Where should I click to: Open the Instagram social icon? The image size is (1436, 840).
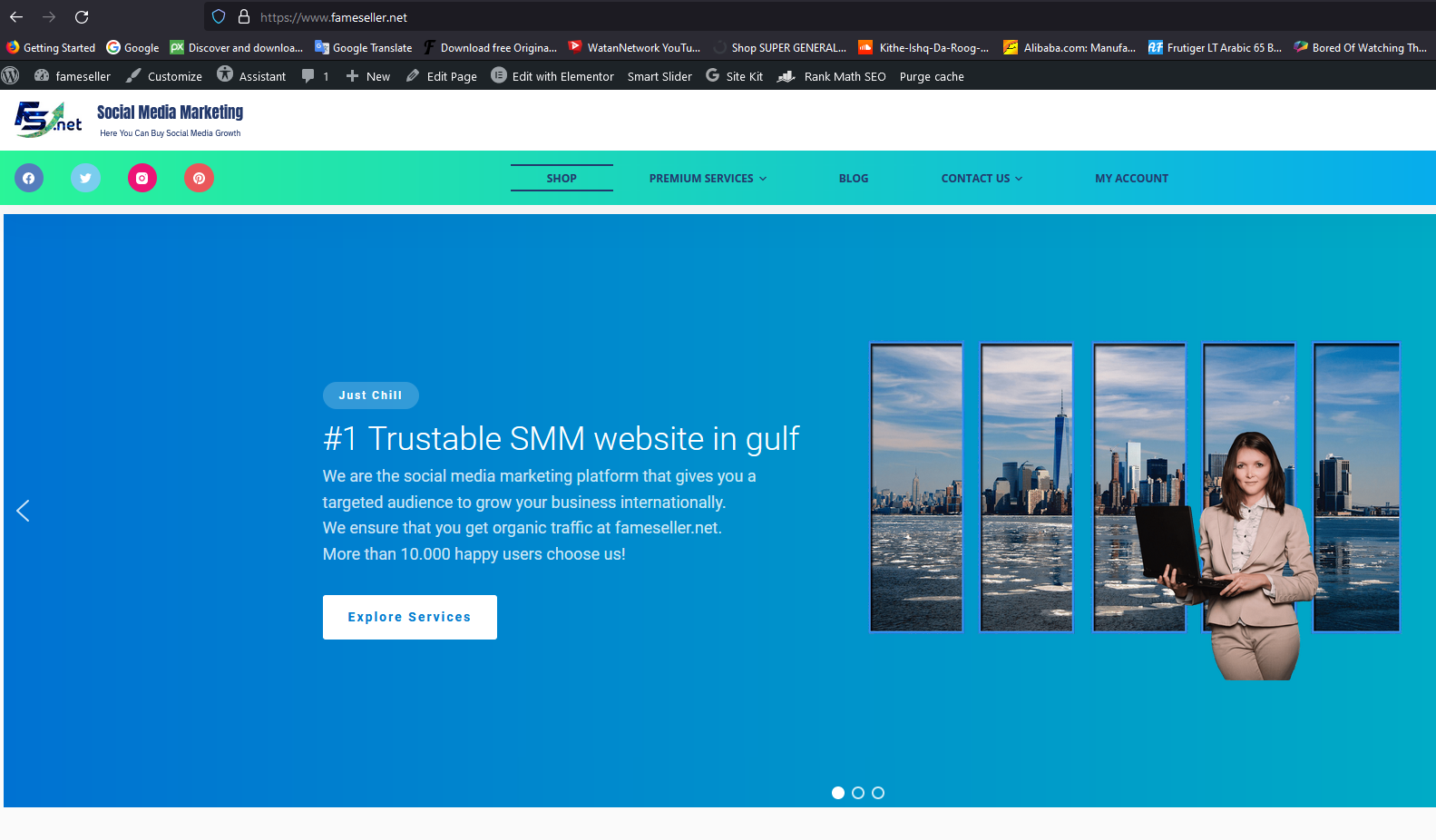coord(142,178)
